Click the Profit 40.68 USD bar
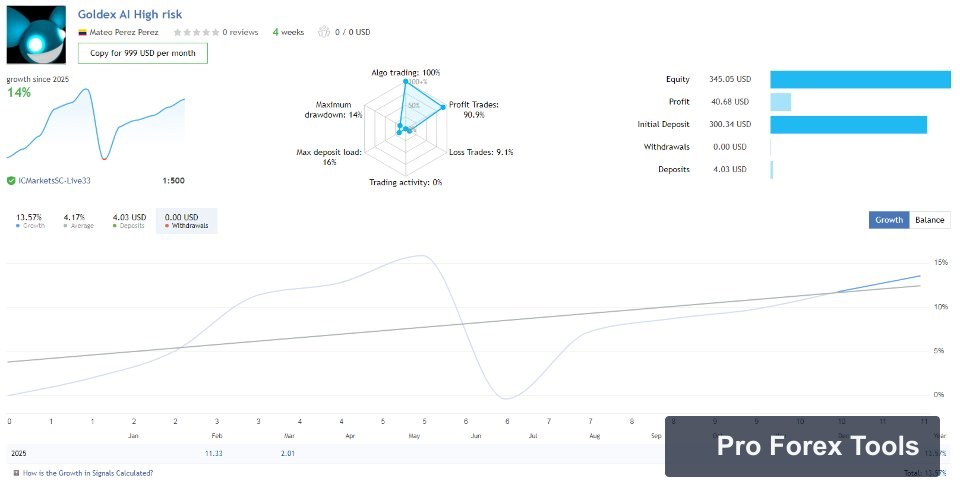The width and height of the screenshot is (960, 494). pyautogui.click(x=781, y=102)
